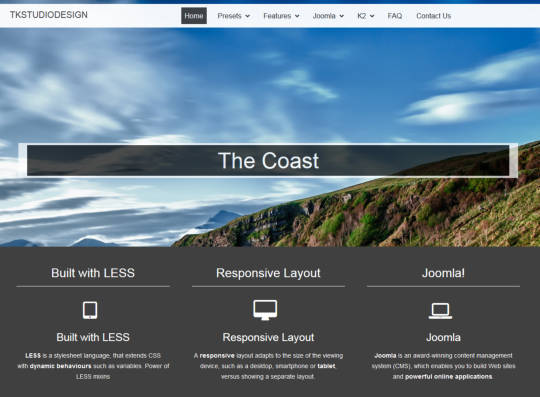Click the 'Joomla!' underlined section heading
540x397 pixels.
tap(444, 273)
